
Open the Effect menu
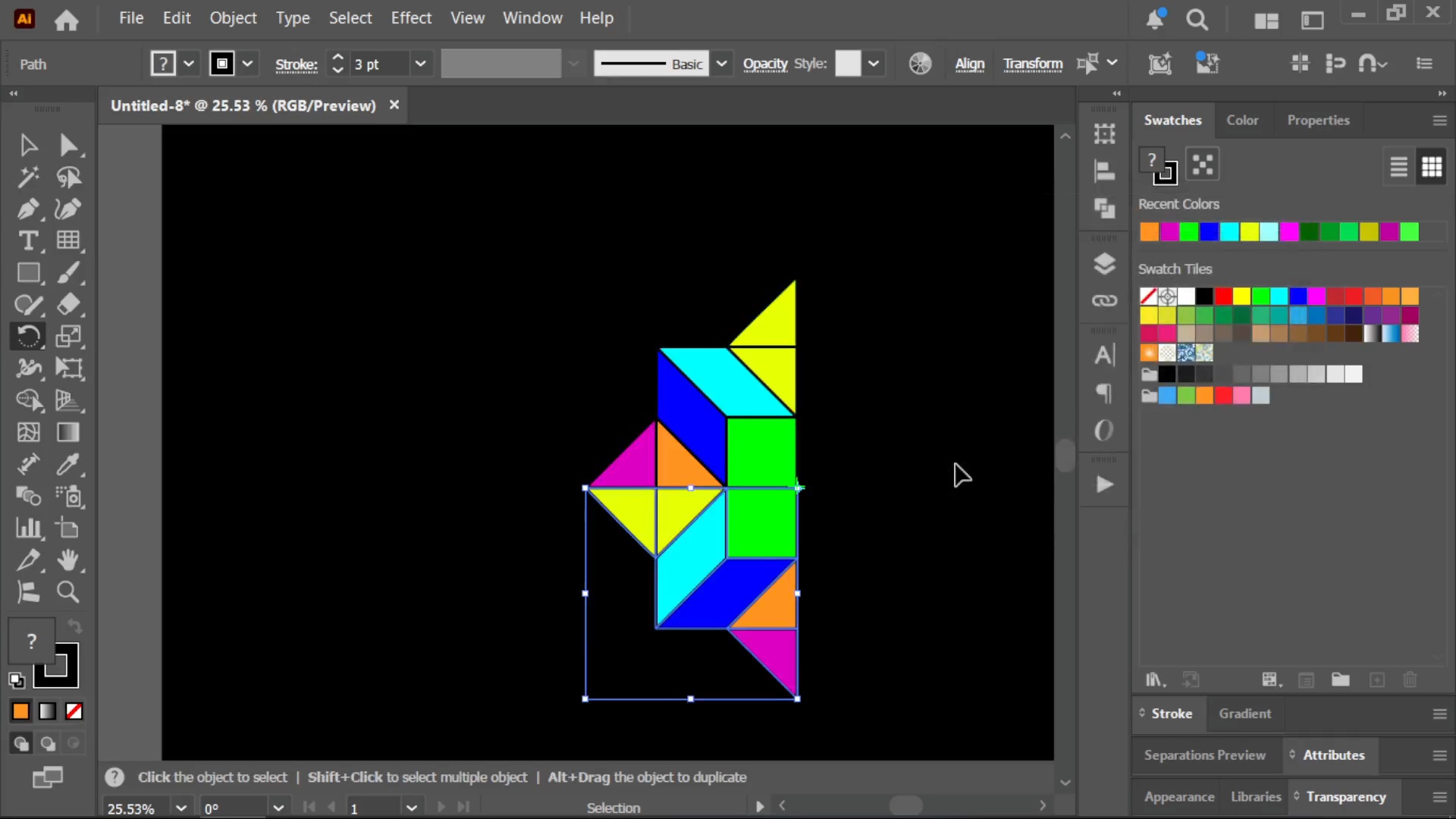[411, 17]
